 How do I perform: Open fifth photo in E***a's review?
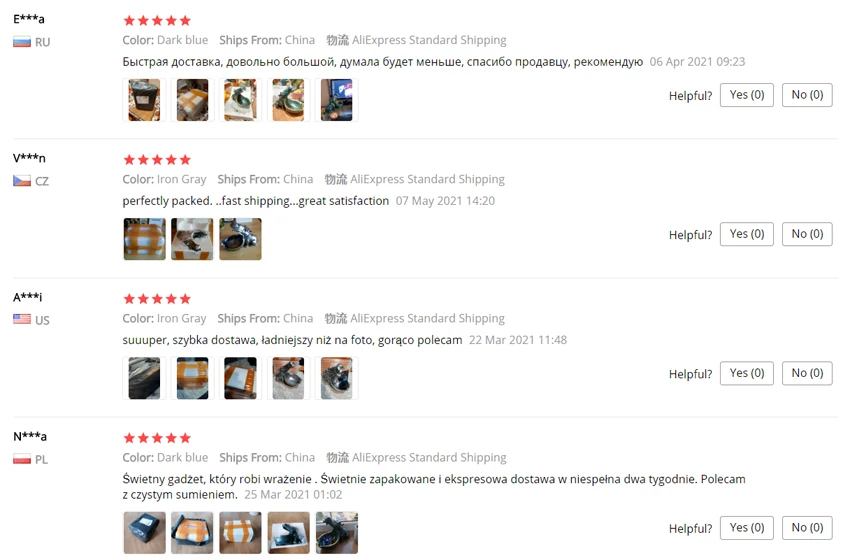pos(337,100)
